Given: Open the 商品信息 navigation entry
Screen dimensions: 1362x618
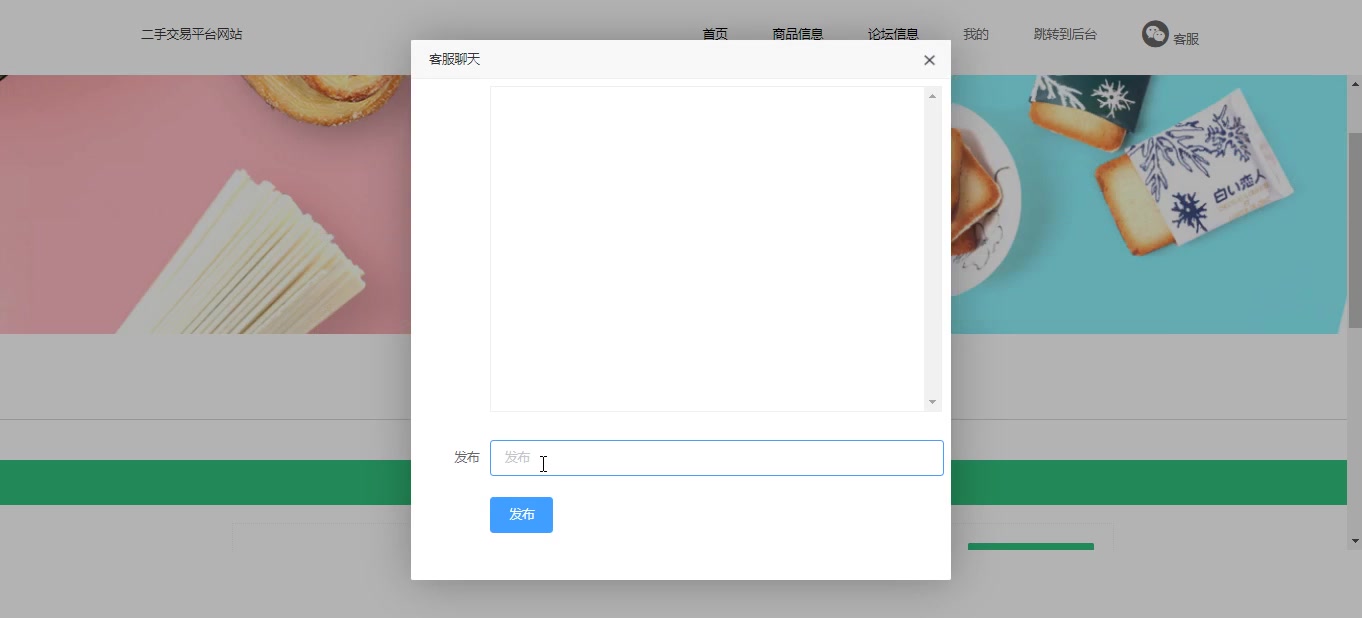Looking at the screenshot, I should tap(797, 33).
